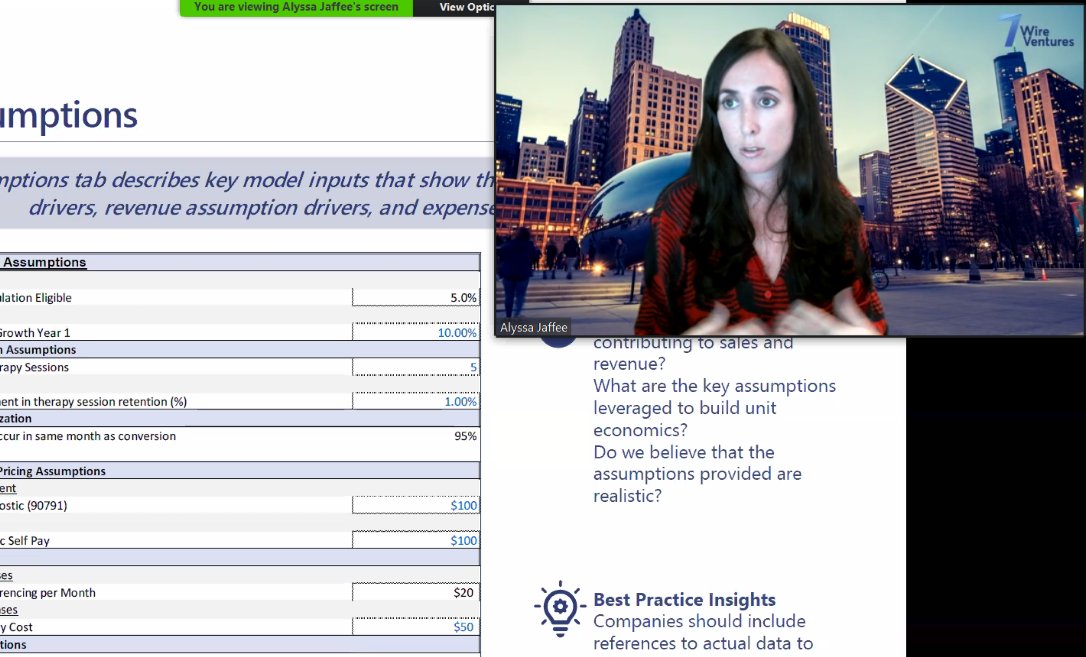Viewport: 1086px width, 657px height.
Task: Click the 'Self Pay' row label
Action: 25,541
